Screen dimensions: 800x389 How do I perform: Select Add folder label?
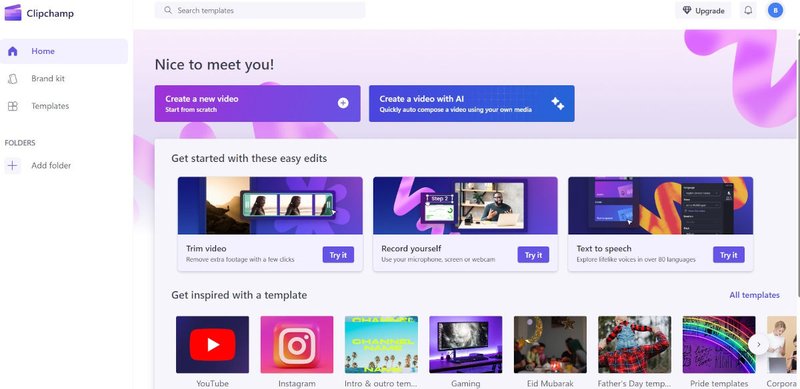[51, 165]
